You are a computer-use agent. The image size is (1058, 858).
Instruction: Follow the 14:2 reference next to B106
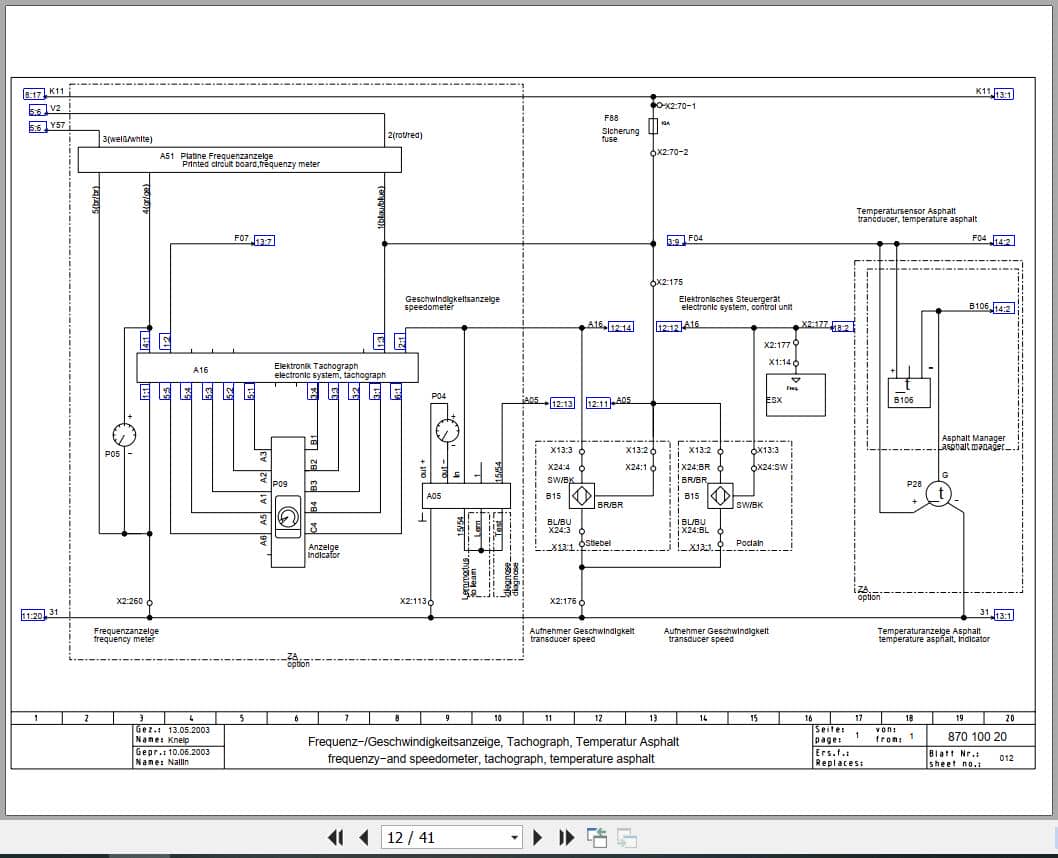coord(1003,308)
